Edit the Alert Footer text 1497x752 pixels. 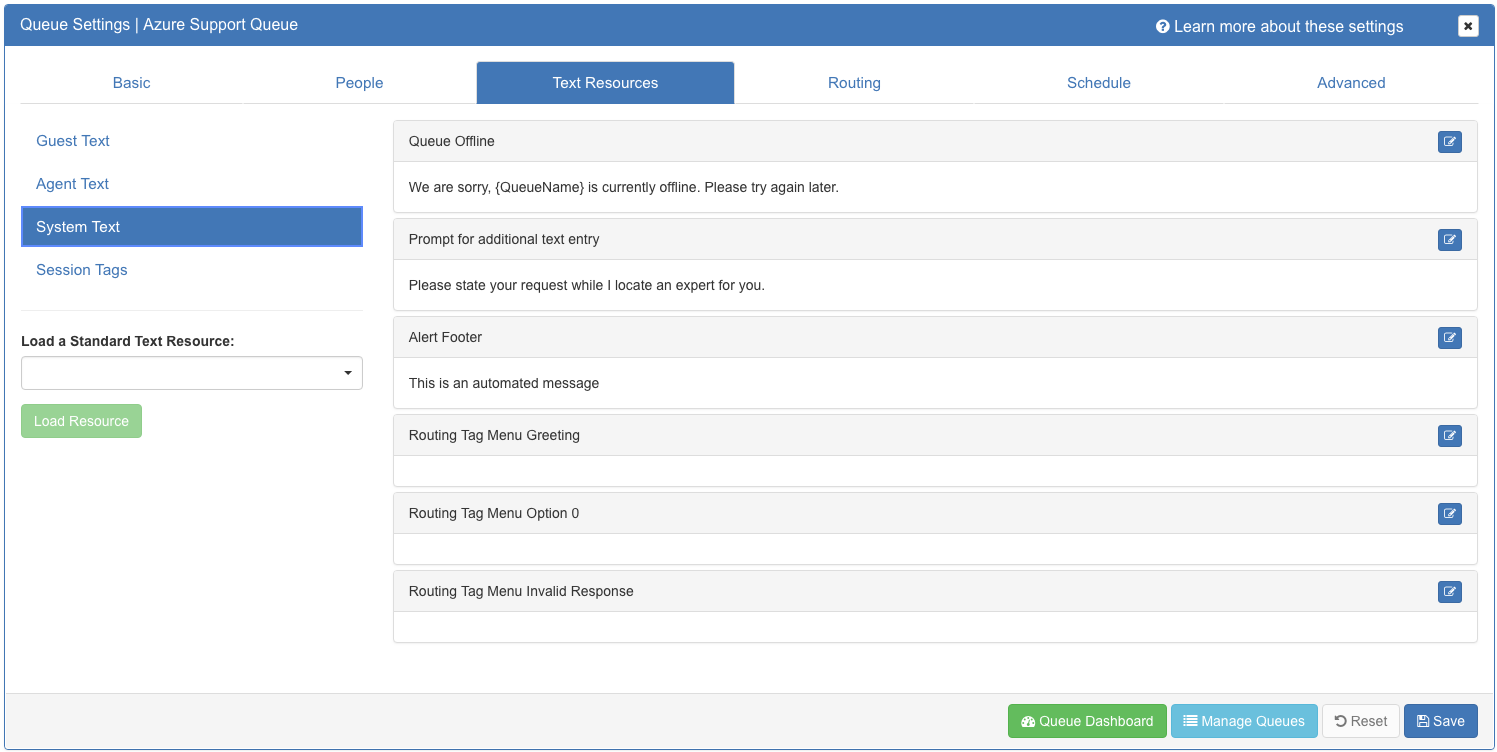pos(1449,338)
